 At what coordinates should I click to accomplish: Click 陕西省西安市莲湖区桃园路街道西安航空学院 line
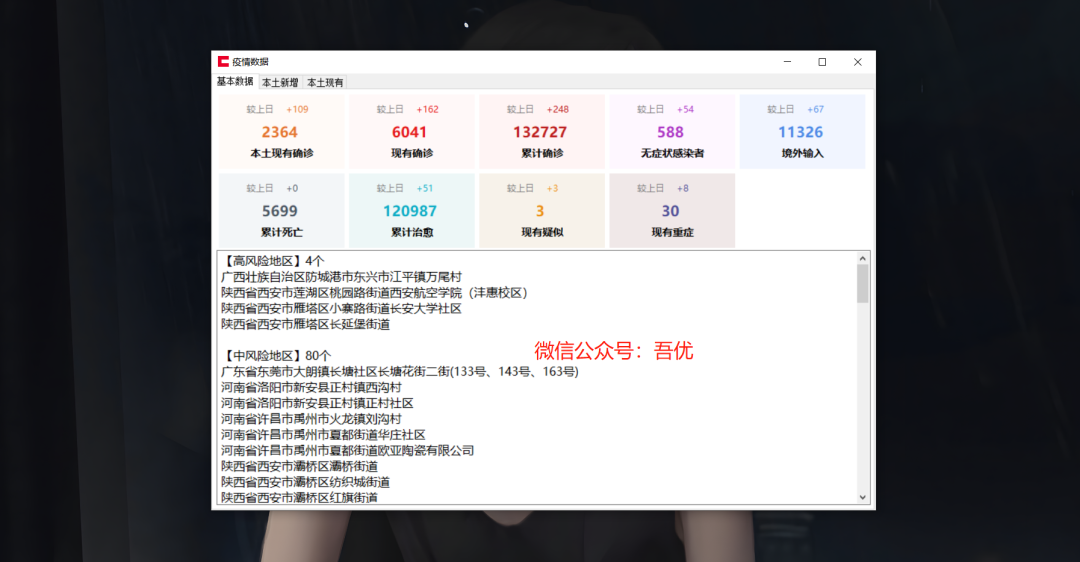pyautogui.click(x=374, y=293)
